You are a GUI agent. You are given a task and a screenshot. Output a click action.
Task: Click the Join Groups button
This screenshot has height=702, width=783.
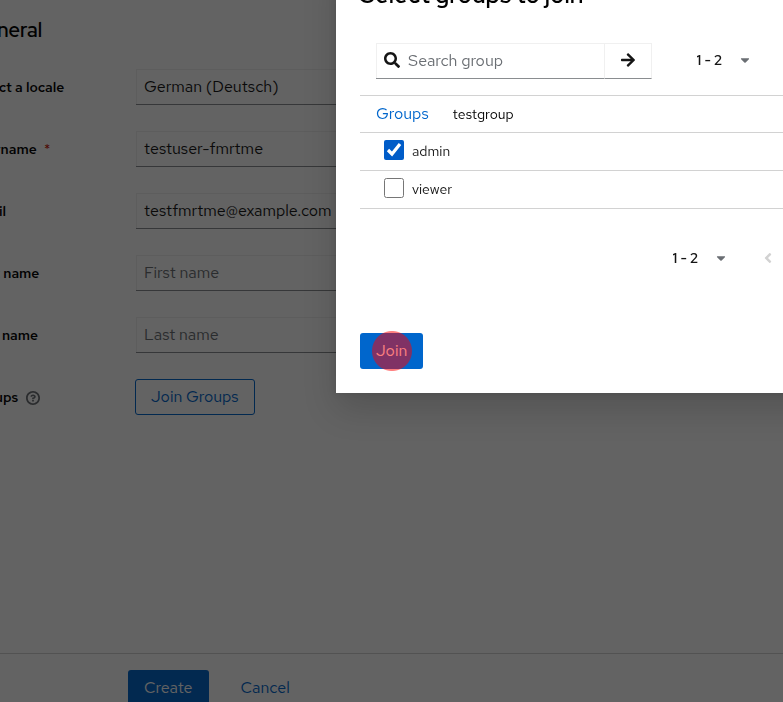click(x=195, y=397)
